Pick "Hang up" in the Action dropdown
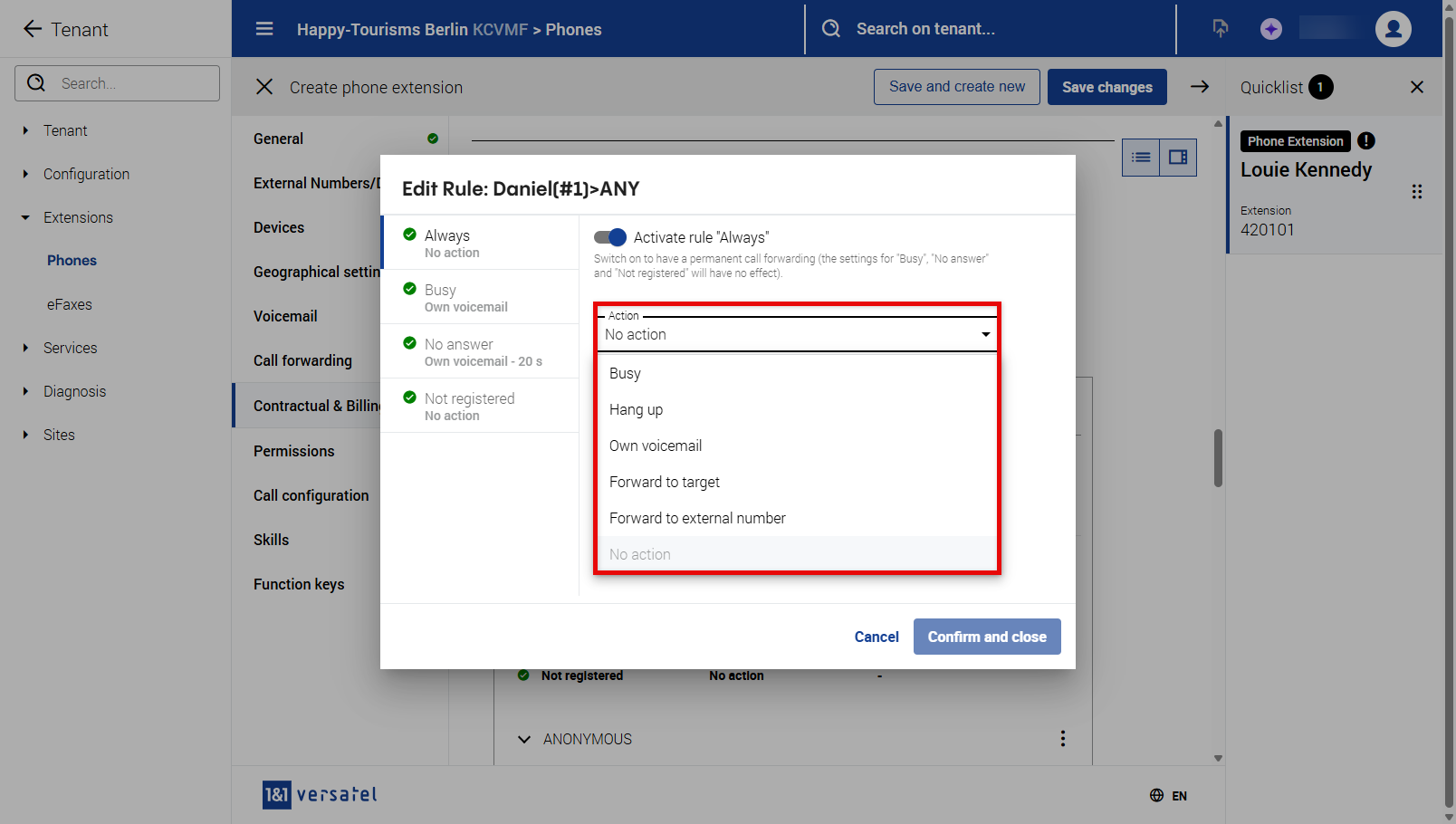 tap(636, 409)
